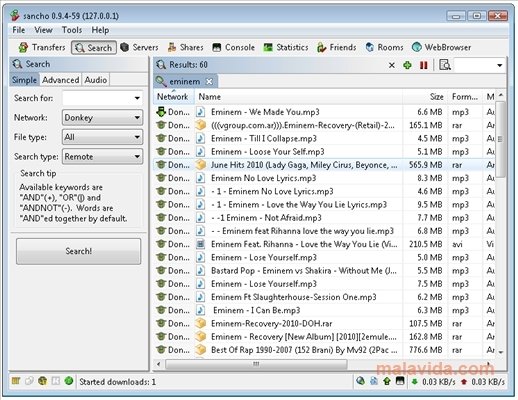
Task: Switch to the Servers tab
Action: tap(139, 47)
